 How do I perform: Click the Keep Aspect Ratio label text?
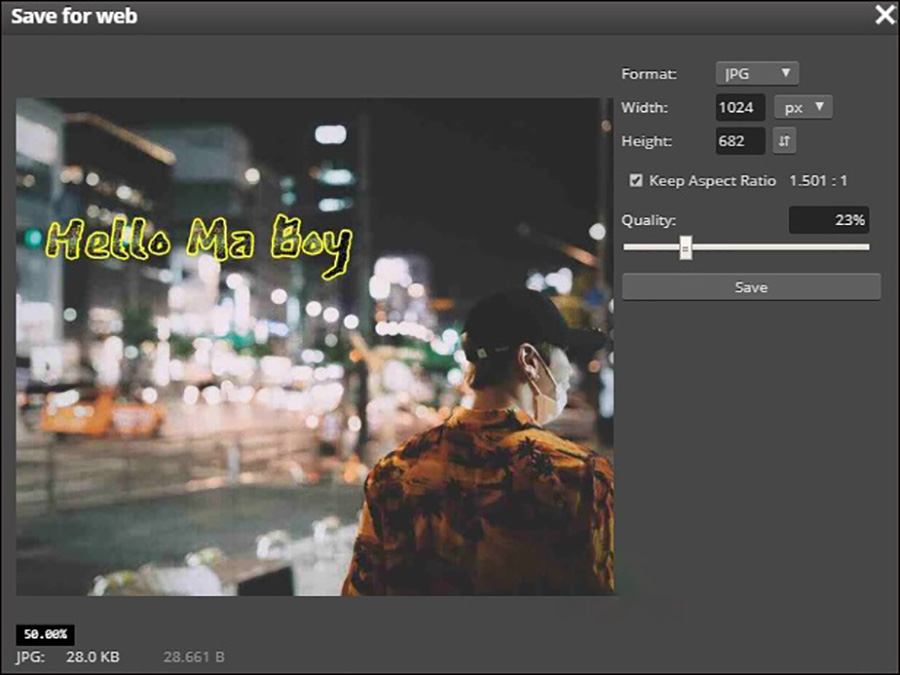(712, 181)
